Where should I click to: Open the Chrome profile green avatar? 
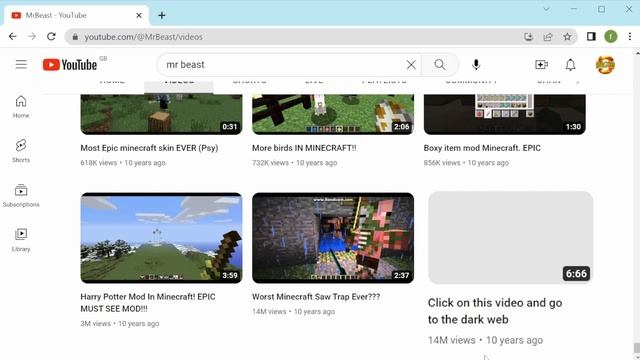pos(611,37)
